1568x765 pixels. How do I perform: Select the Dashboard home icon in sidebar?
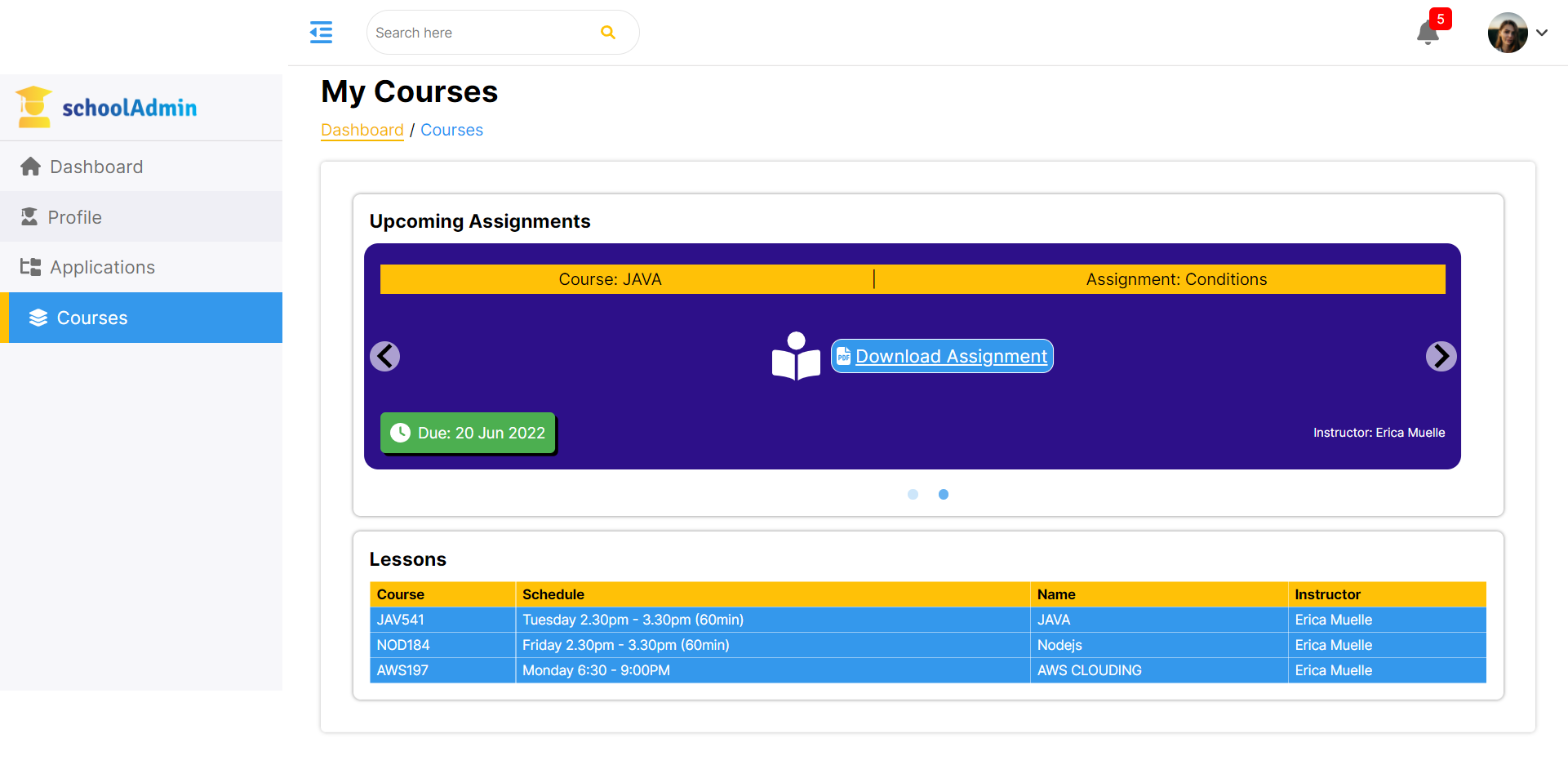30,166
